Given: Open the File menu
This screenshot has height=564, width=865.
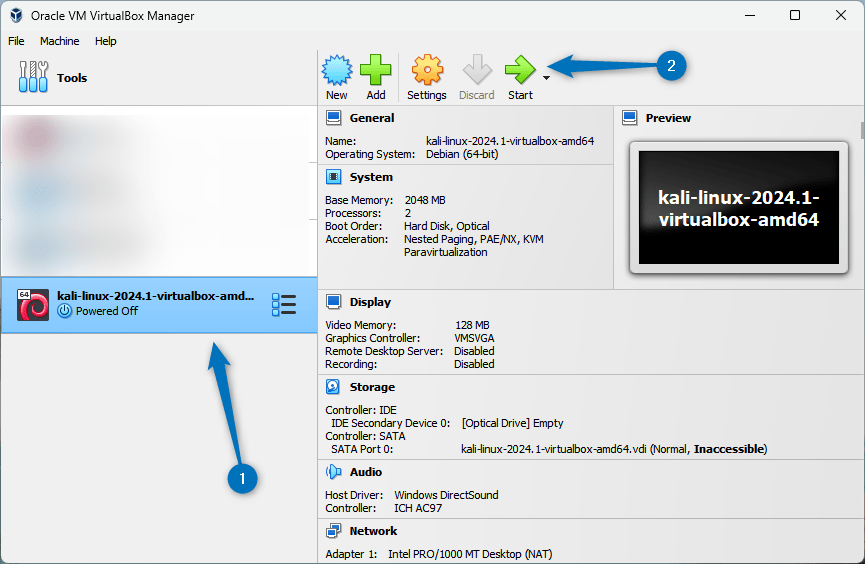Looking at the screenshot, I should point(16,41).
